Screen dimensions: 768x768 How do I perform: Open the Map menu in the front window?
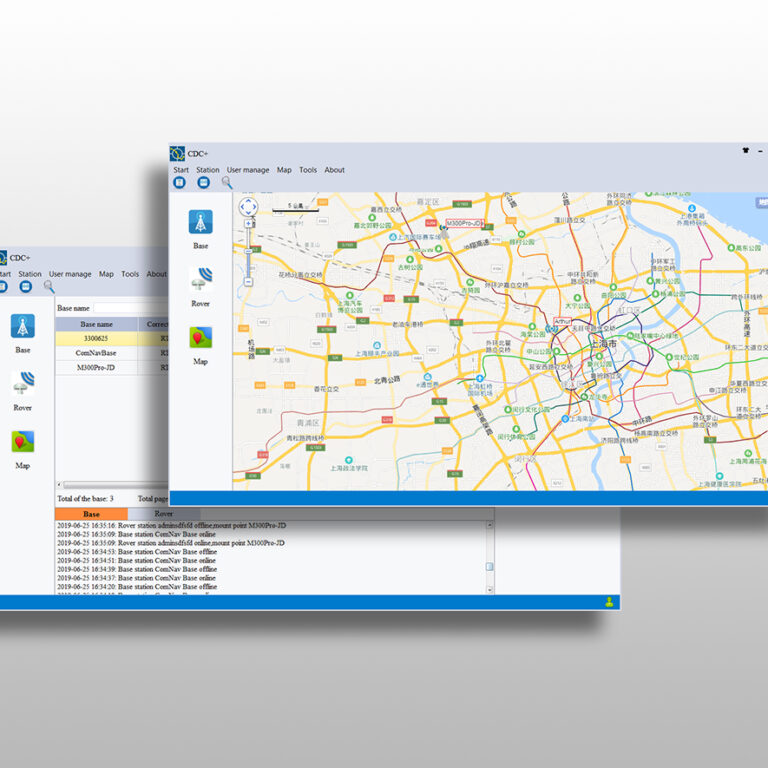click(284, 170)
